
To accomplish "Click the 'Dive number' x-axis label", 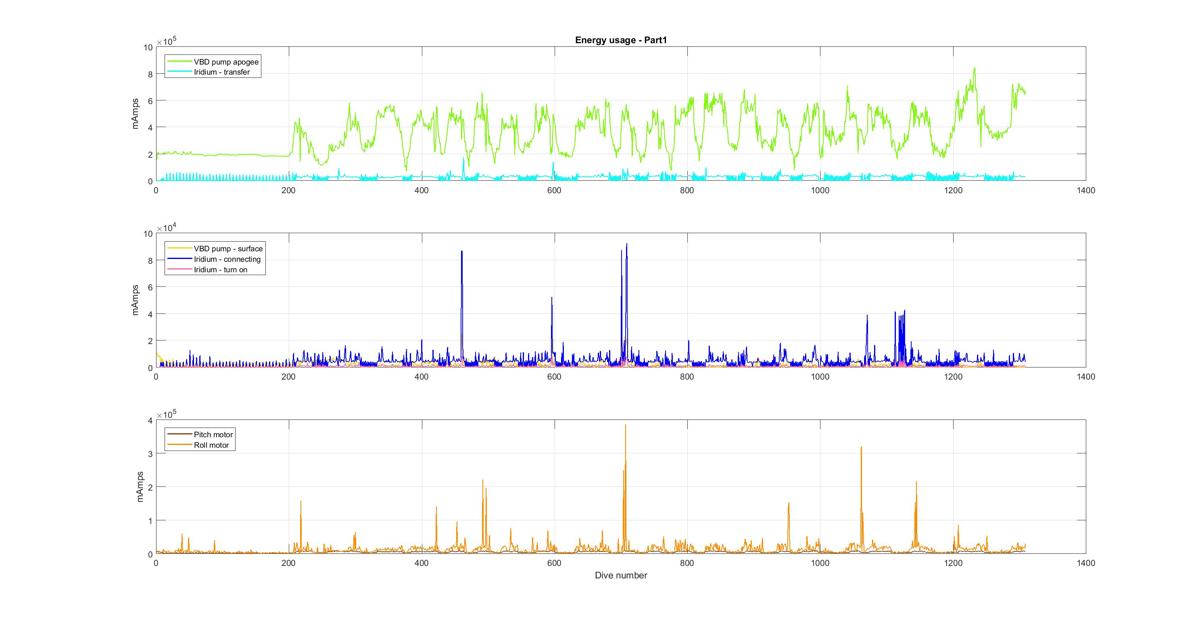I will (621, 575).
